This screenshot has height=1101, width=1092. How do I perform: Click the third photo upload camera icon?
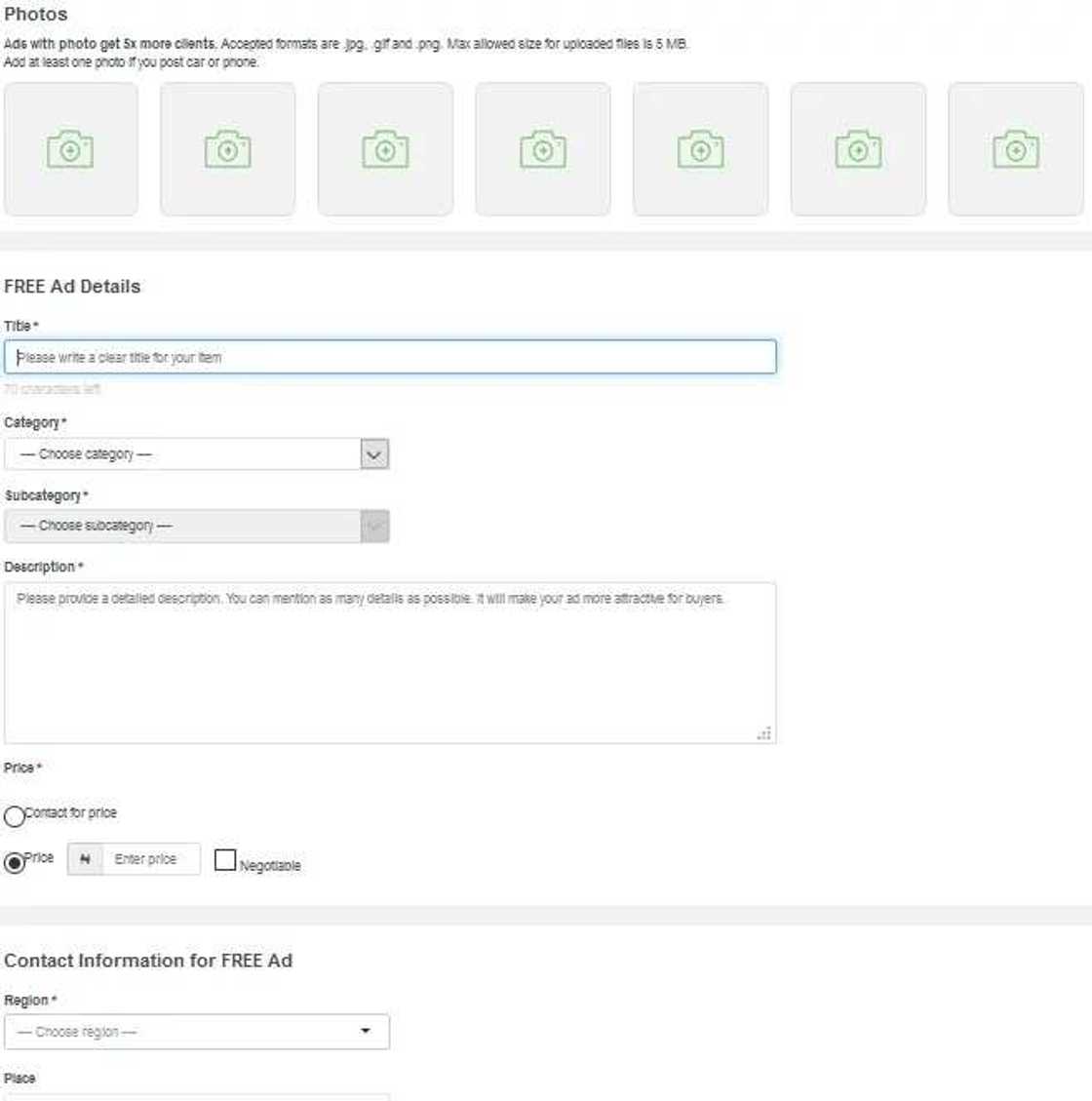(385, 148)
